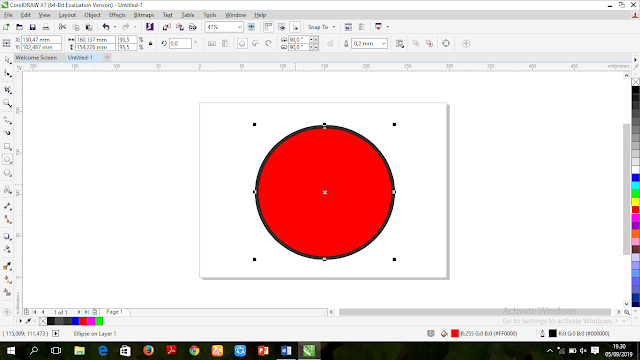640x360 pixels.
Task: Toggle the Ellipse shape button
Action: click(x=242, y=43)
